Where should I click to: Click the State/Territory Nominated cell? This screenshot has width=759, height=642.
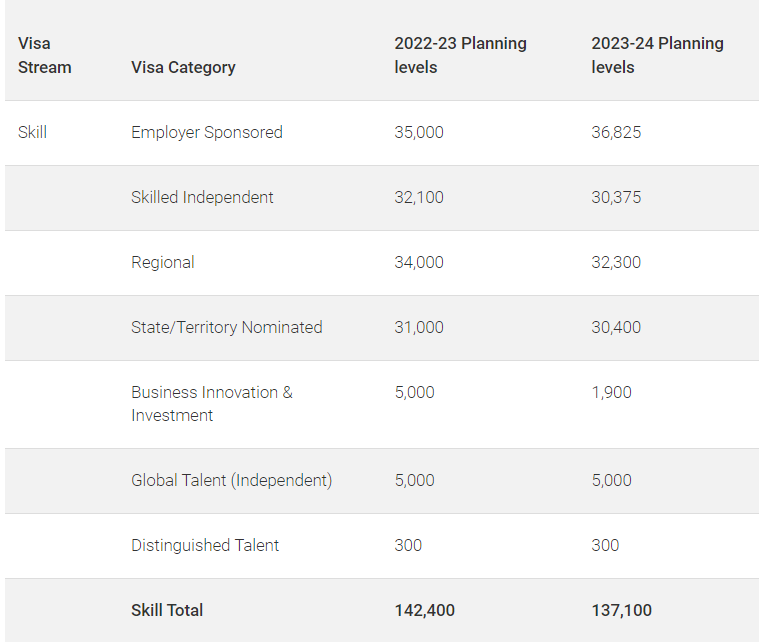pyautogui.click(x=227, y=327)
